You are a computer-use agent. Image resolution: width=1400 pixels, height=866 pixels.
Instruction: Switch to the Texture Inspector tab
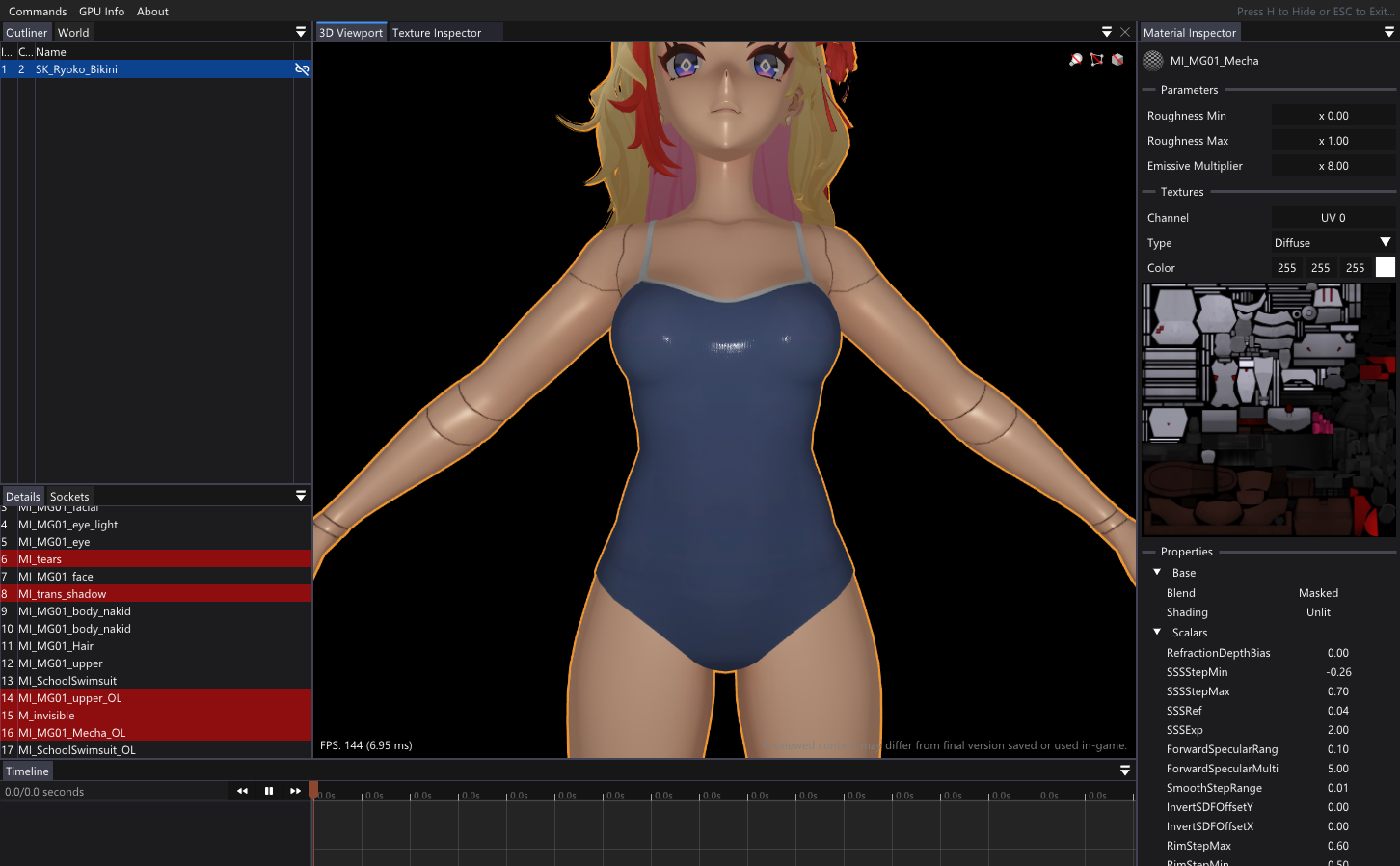pos(436,33)
